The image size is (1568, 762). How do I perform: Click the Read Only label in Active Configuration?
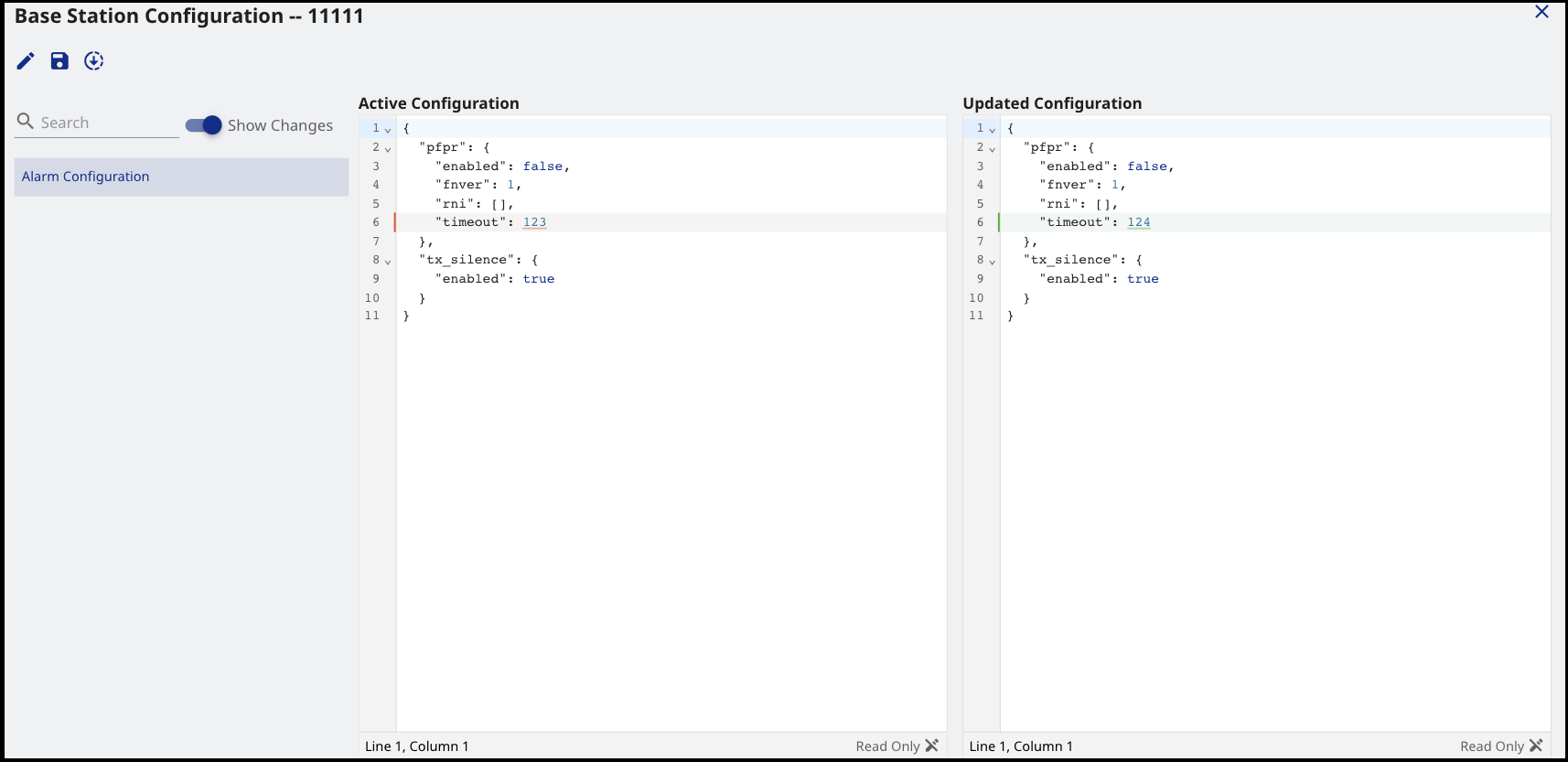pos(887,746)
